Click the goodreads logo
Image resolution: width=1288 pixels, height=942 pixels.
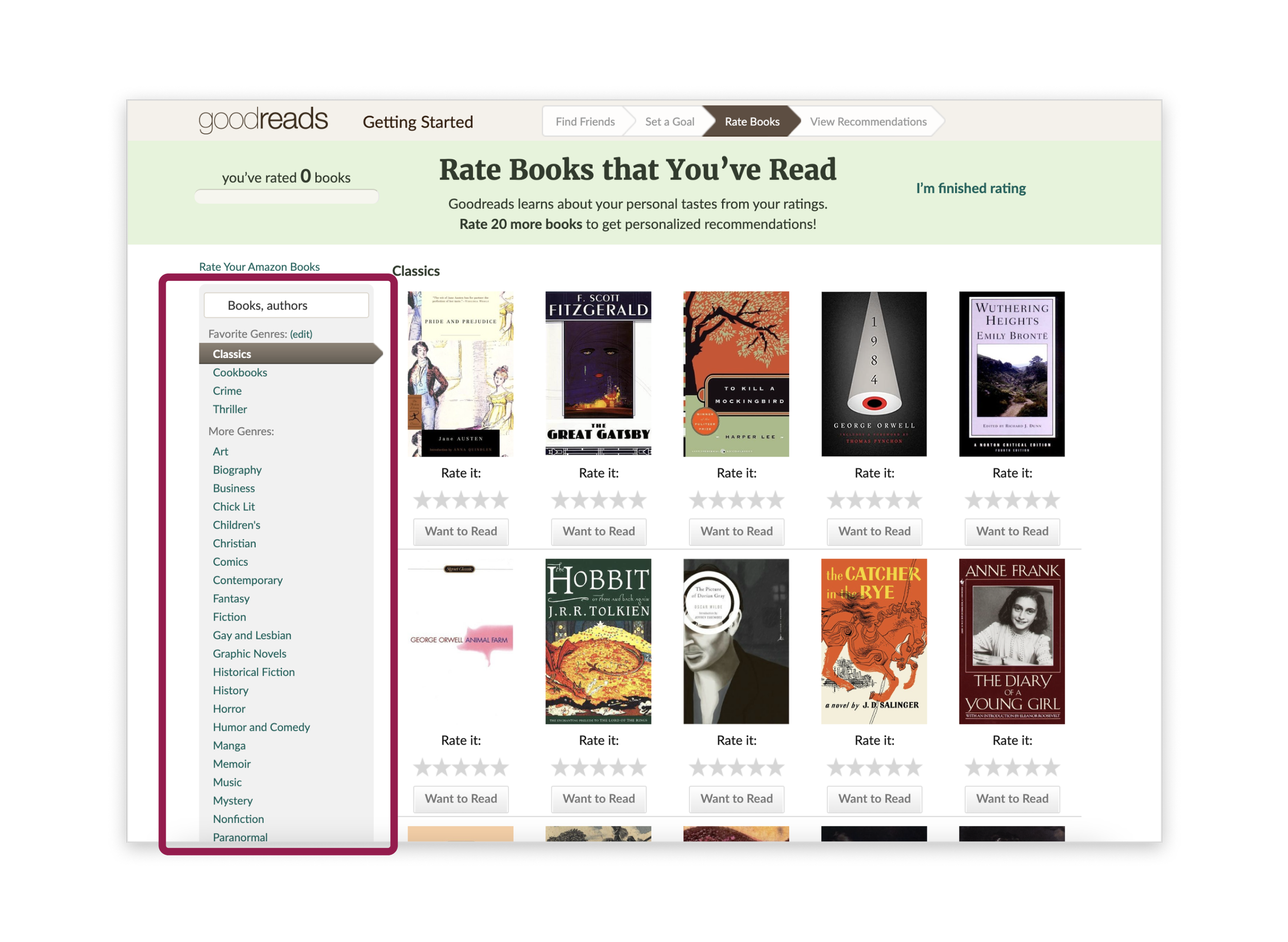click(x=263, y=119)
